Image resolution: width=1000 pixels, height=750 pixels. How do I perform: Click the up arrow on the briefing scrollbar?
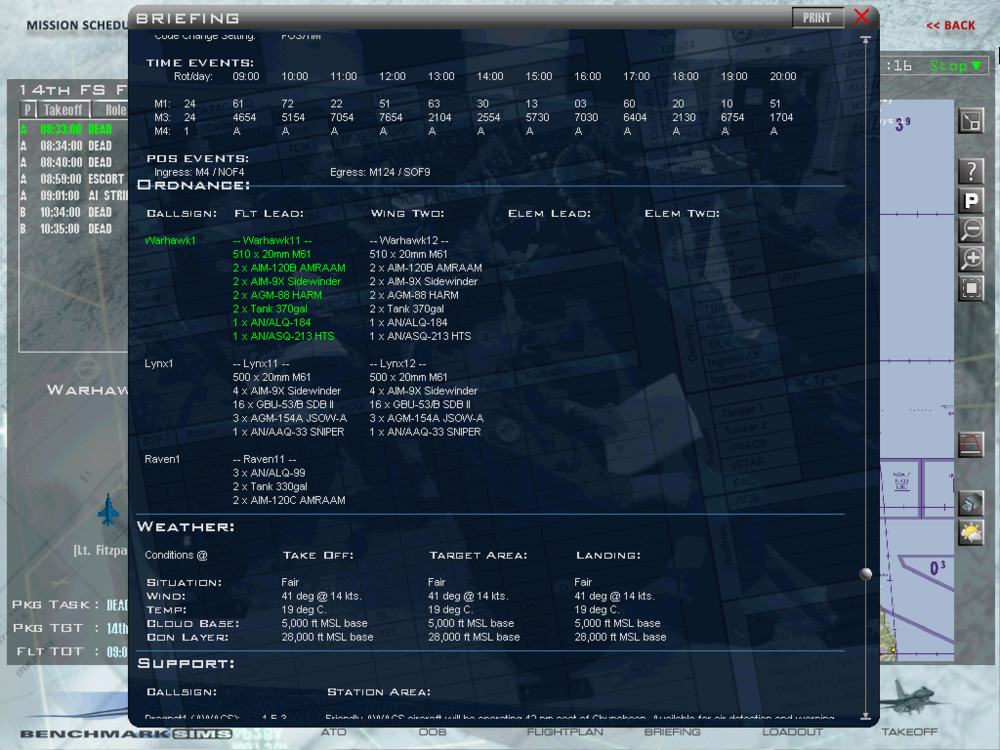(865, 39)
